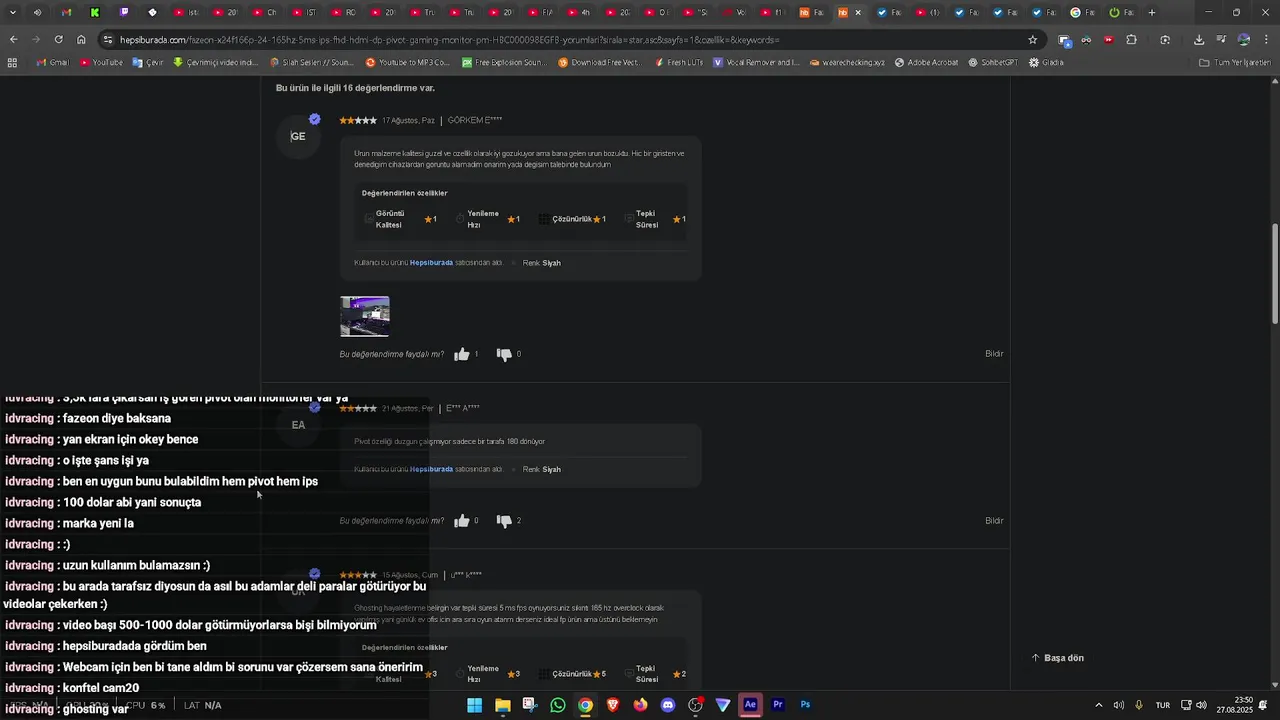Viewport: 1280px width, 720px height.
Task: Open OBS Studio from the taskbar
Action: (x=696, y=705)
